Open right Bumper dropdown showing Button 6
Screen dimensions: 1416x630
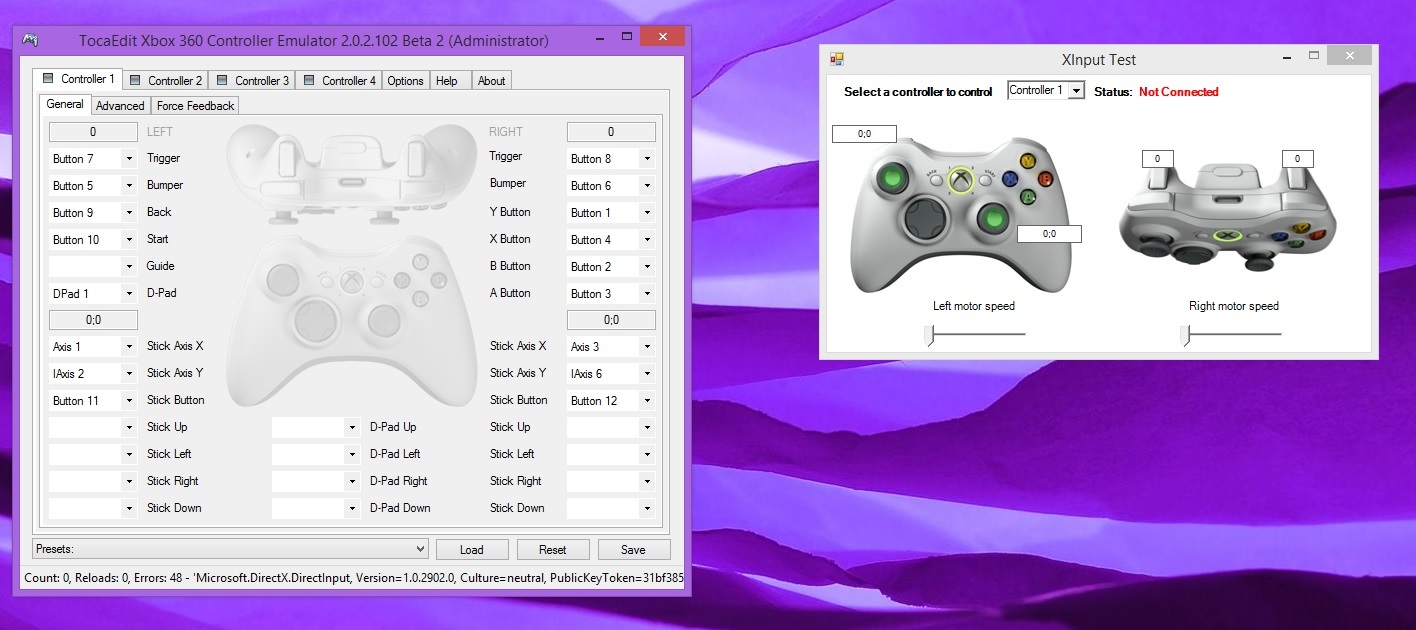coord(611,185)
